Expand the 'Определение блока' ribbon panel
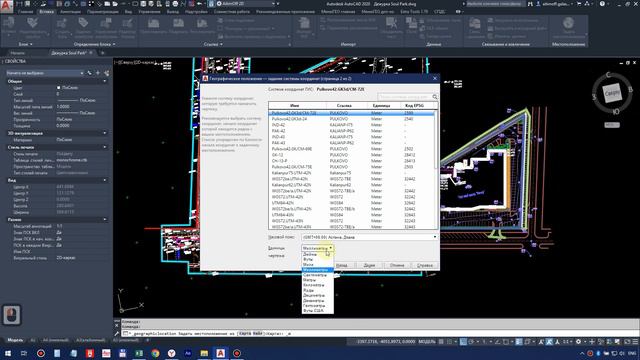The height and width of the screenshot is (360, 640). pos(94,44)
